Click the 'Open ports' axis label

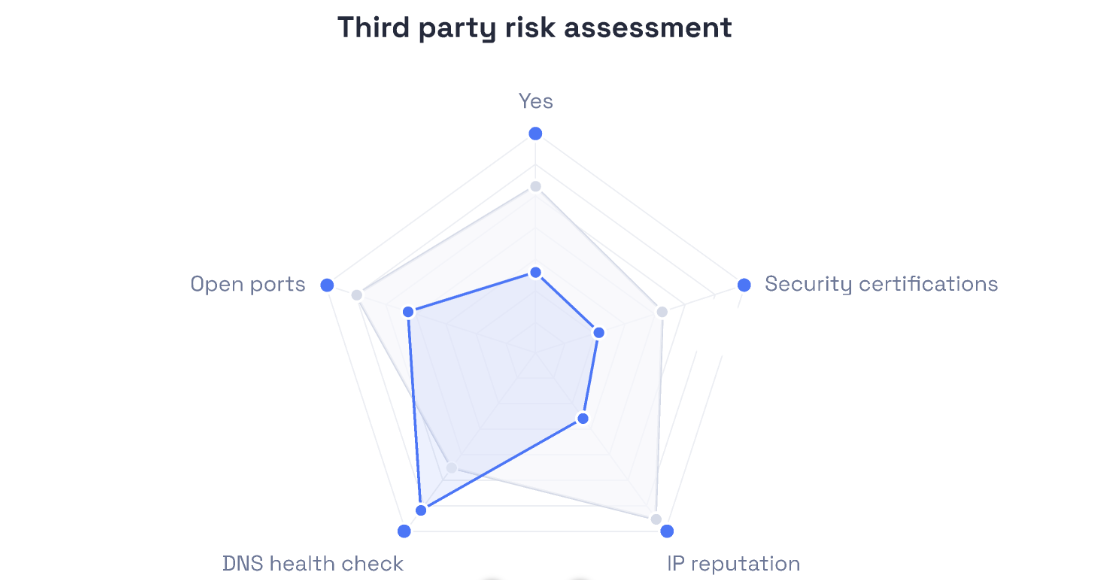tap(248, 284)
